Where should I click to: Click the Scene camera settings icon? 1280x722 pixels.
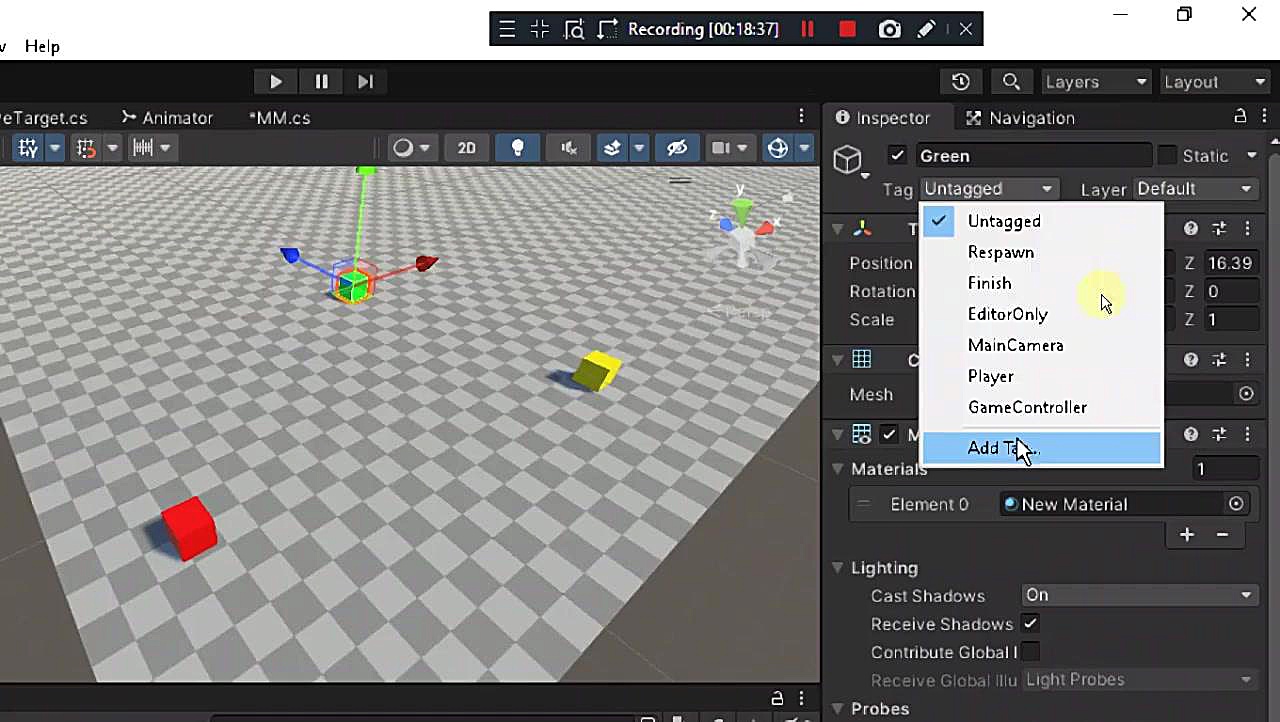[721, 148]
